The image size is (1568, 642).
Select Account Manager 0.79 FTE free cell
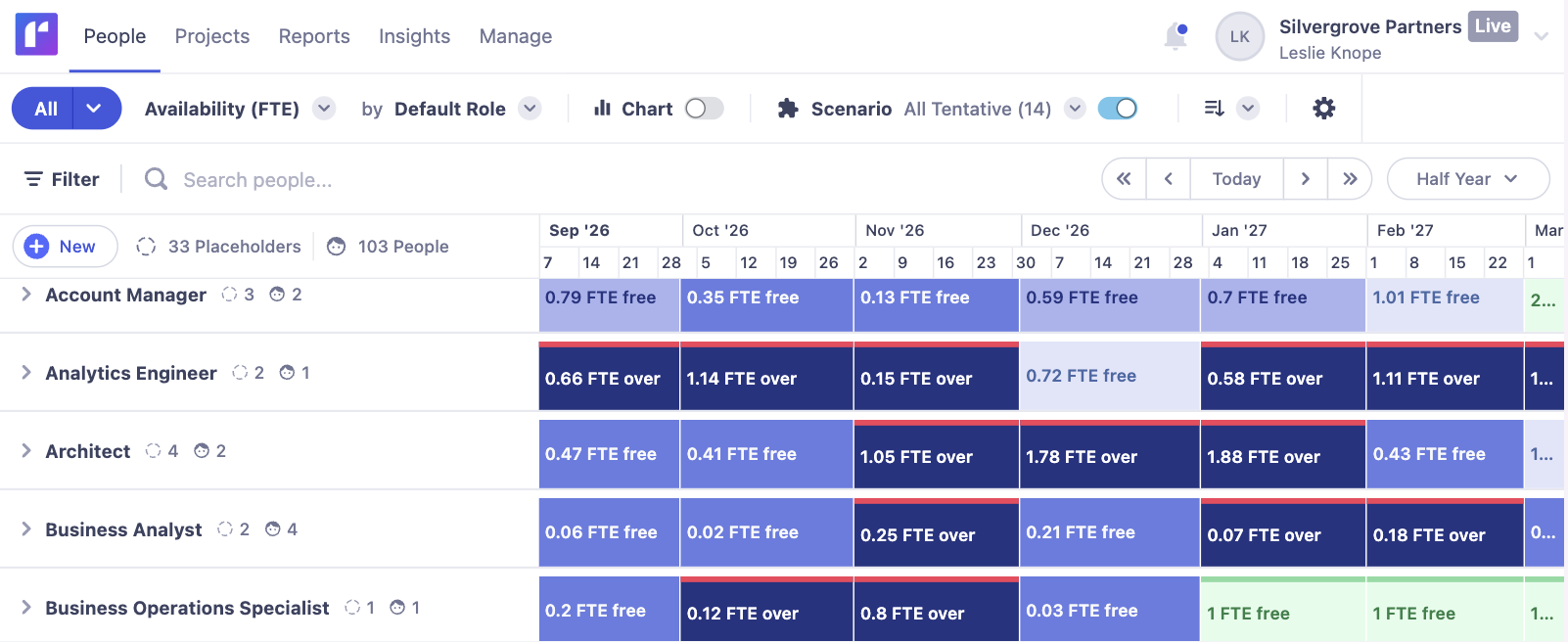(609, 305)
